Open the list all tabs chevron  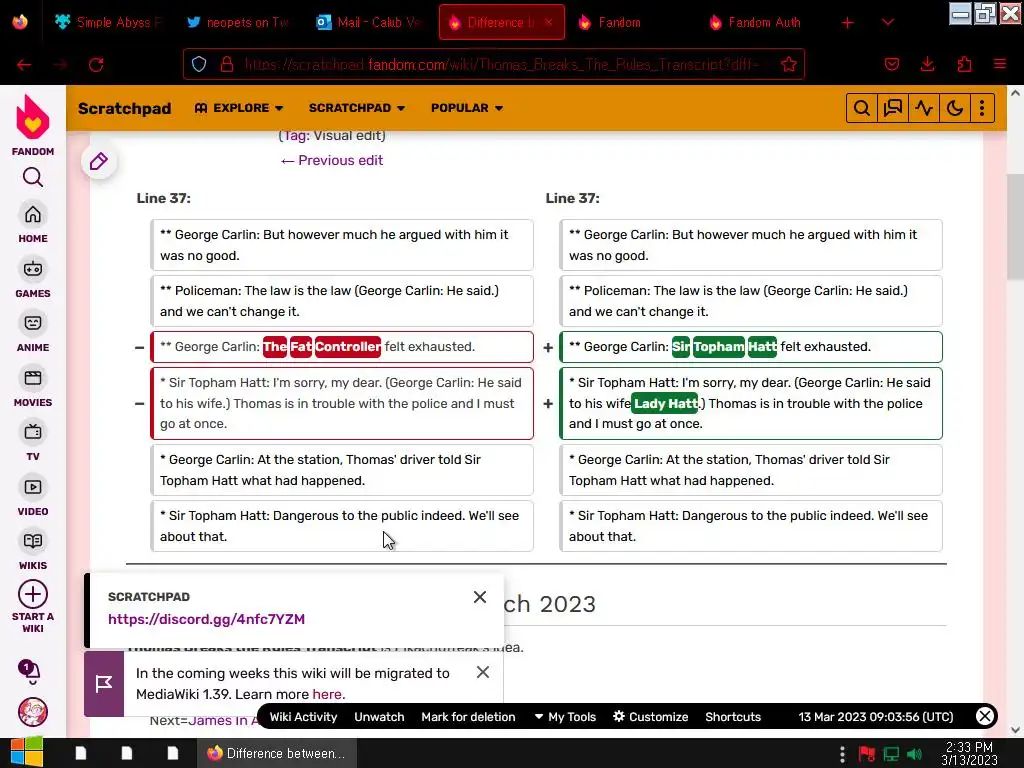click(x=888, y=22)
